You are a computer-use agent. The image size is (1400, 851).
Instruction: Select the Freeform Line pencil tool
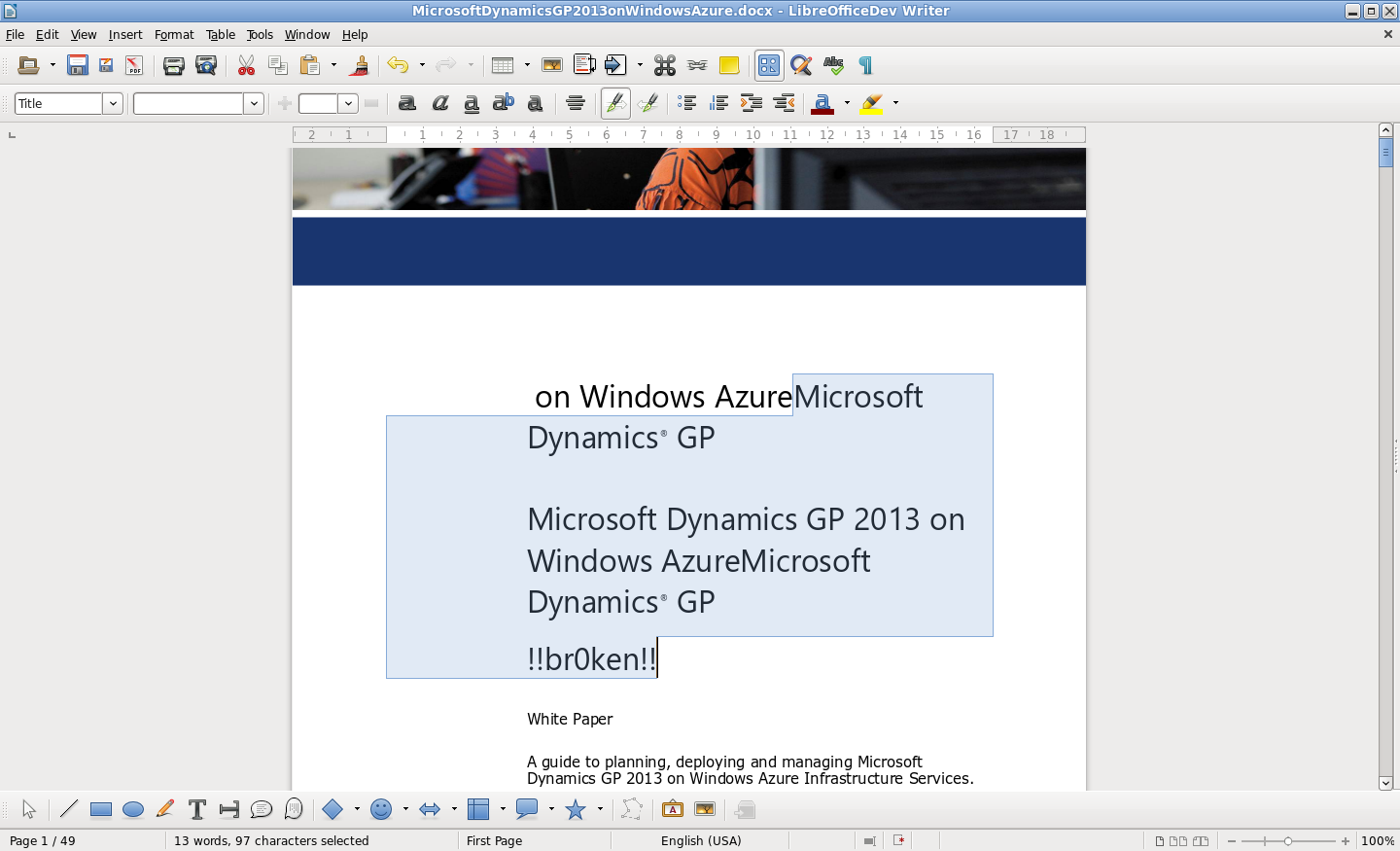coord(165,809)
